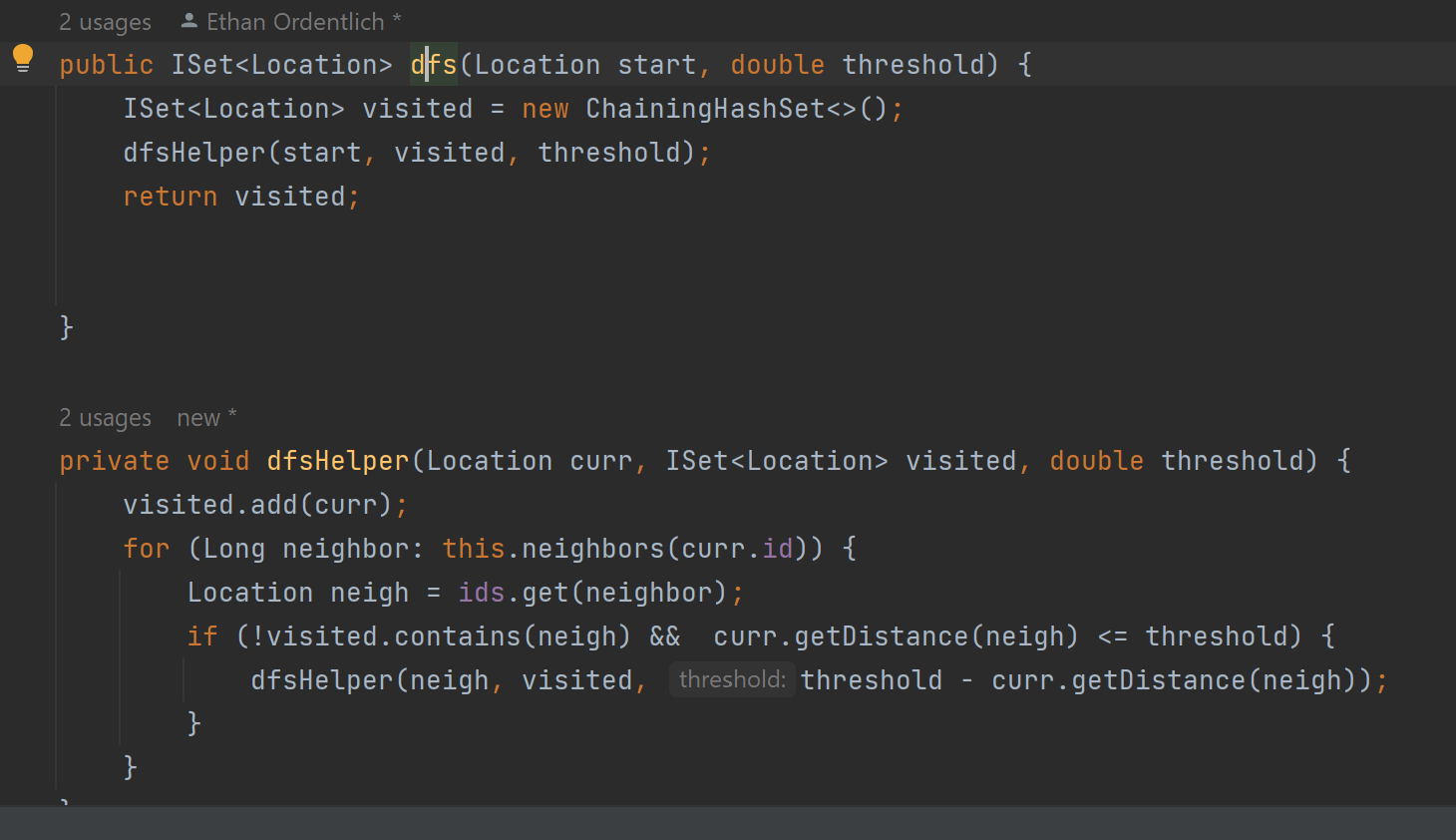Click the "for" keyword
Image resolution: width=1456 pixels, height=840 pixels.
(147, 549)
